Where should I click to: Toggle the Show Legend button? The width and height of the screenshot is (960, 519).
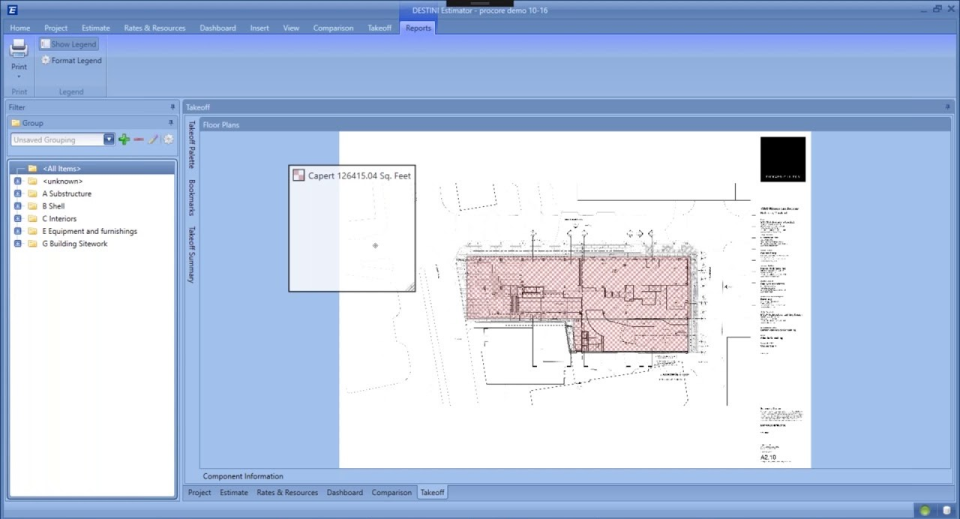69,45
